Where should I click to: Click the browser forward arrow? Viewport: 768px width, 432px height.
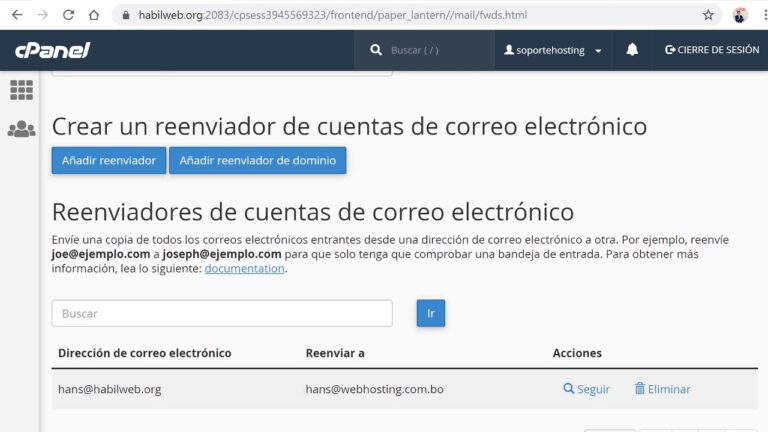tap(43, 15)
